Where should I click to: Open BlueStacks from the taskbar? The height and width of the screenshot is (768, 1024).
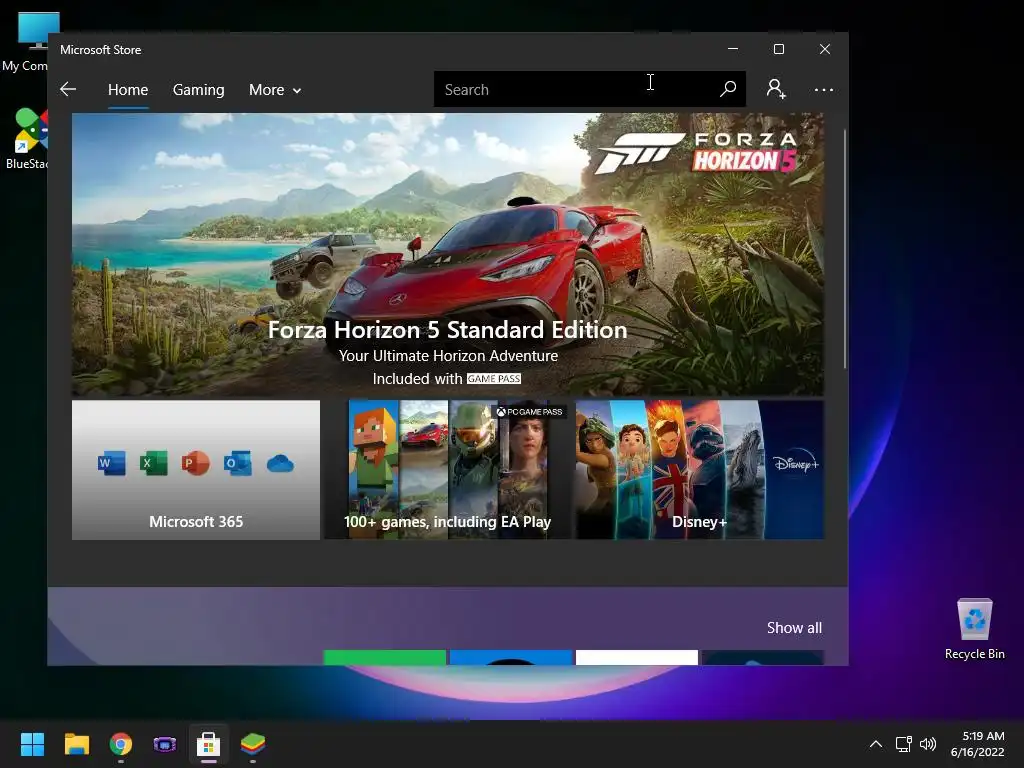(x=253, y=744)
